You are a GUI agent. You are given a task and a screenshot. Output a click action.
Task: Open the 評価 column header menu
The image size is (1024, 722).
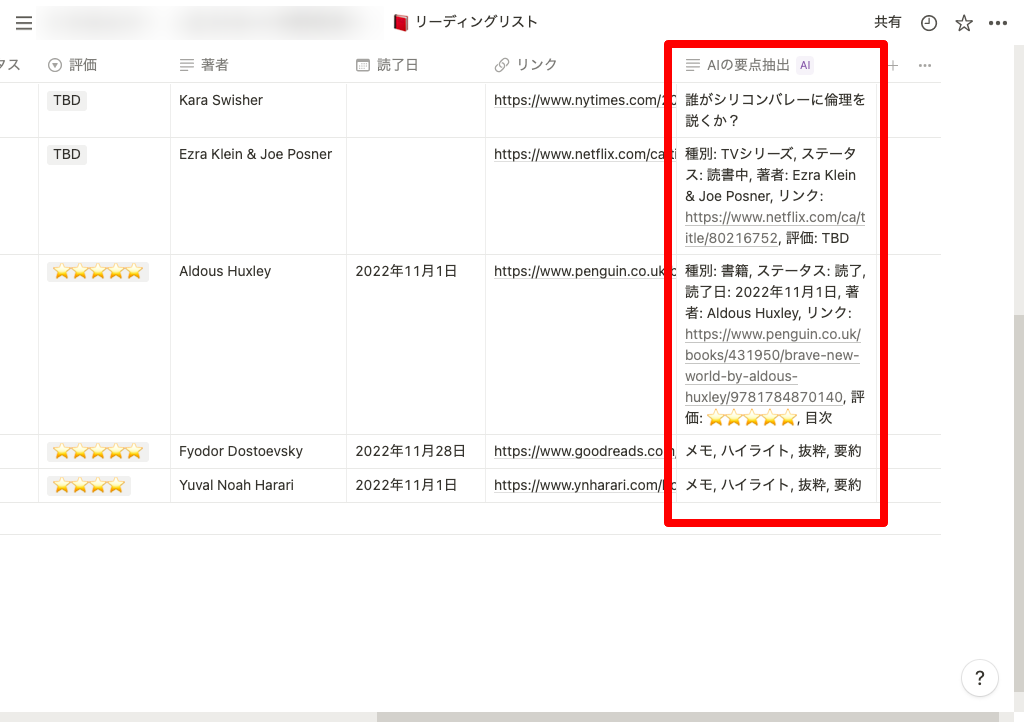83,65
